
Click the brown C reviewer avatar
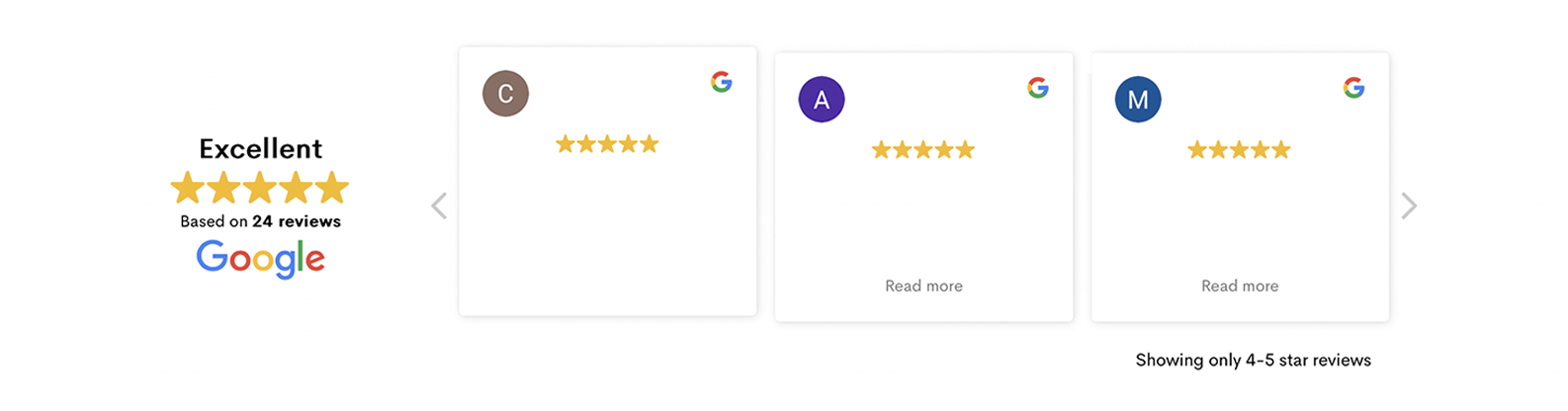pos(505,94)
